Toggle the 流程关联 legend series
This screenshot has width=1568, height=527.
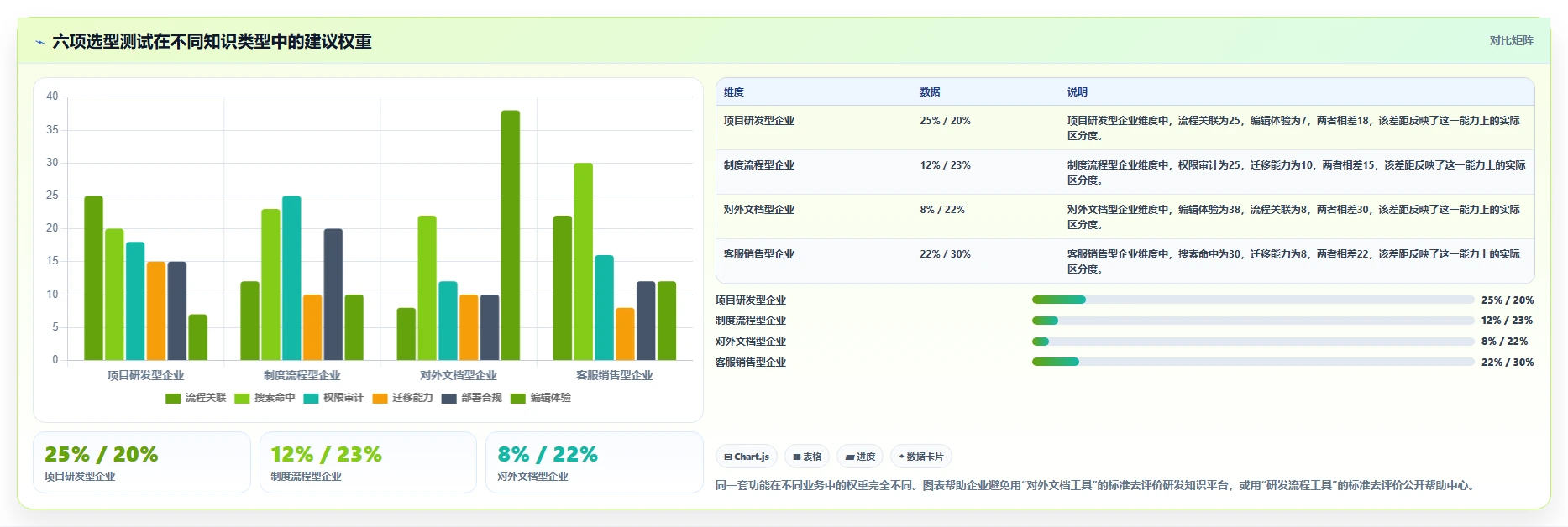pyautogui.click(x=196, y=398)
